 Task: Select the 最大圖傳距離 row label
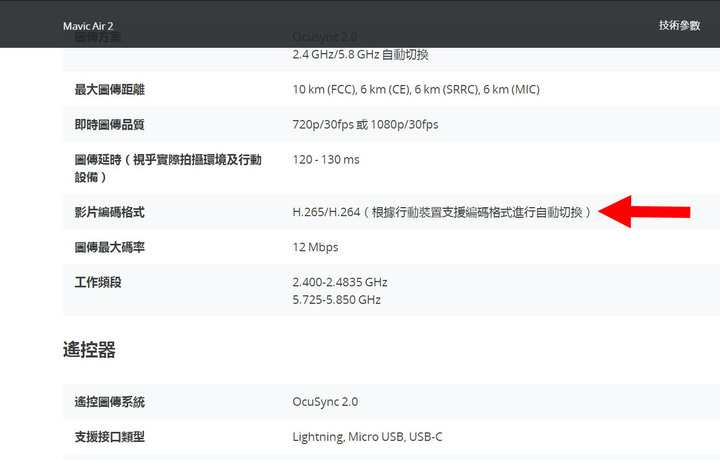(x=110, y=90)
